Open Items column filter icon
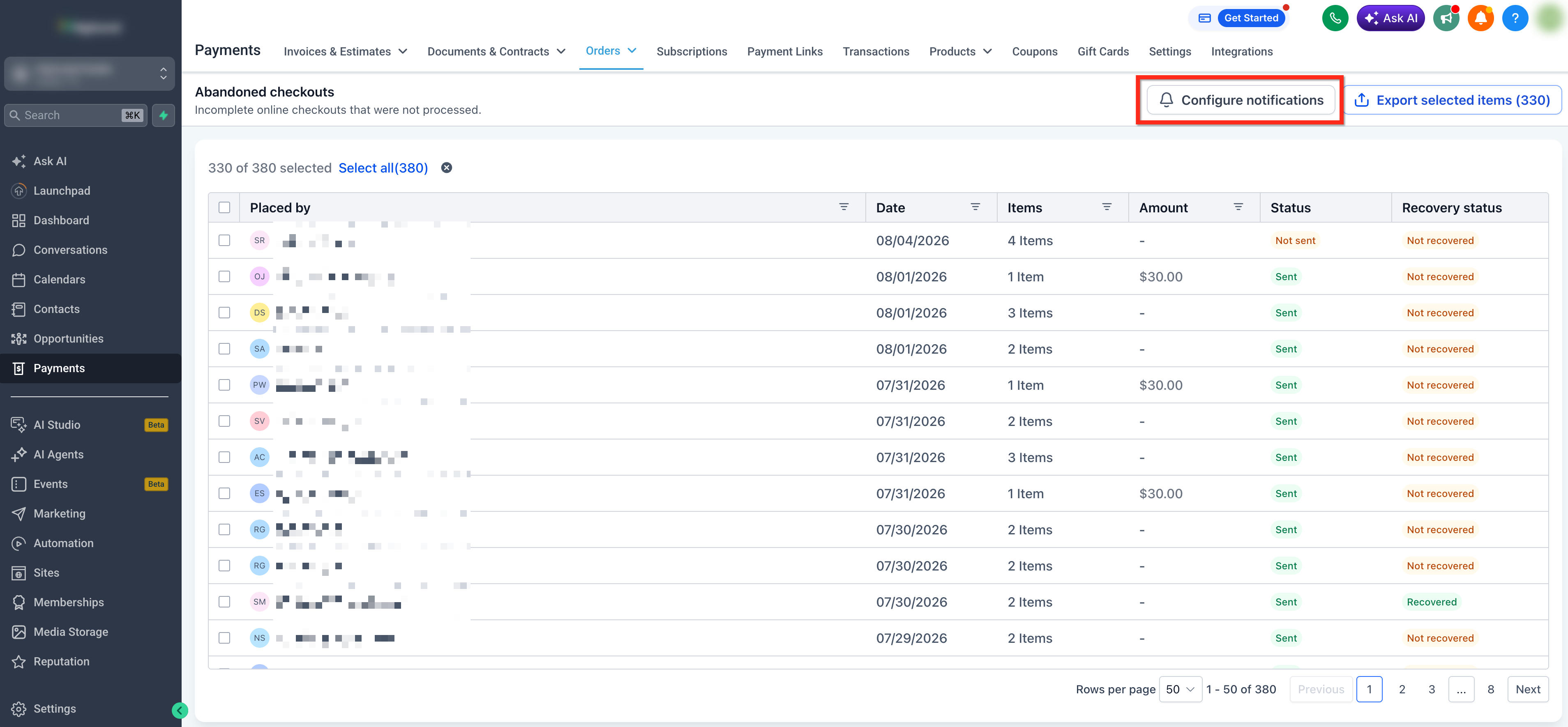The width and height of the screenshot is (1568, 727). 1107,207
